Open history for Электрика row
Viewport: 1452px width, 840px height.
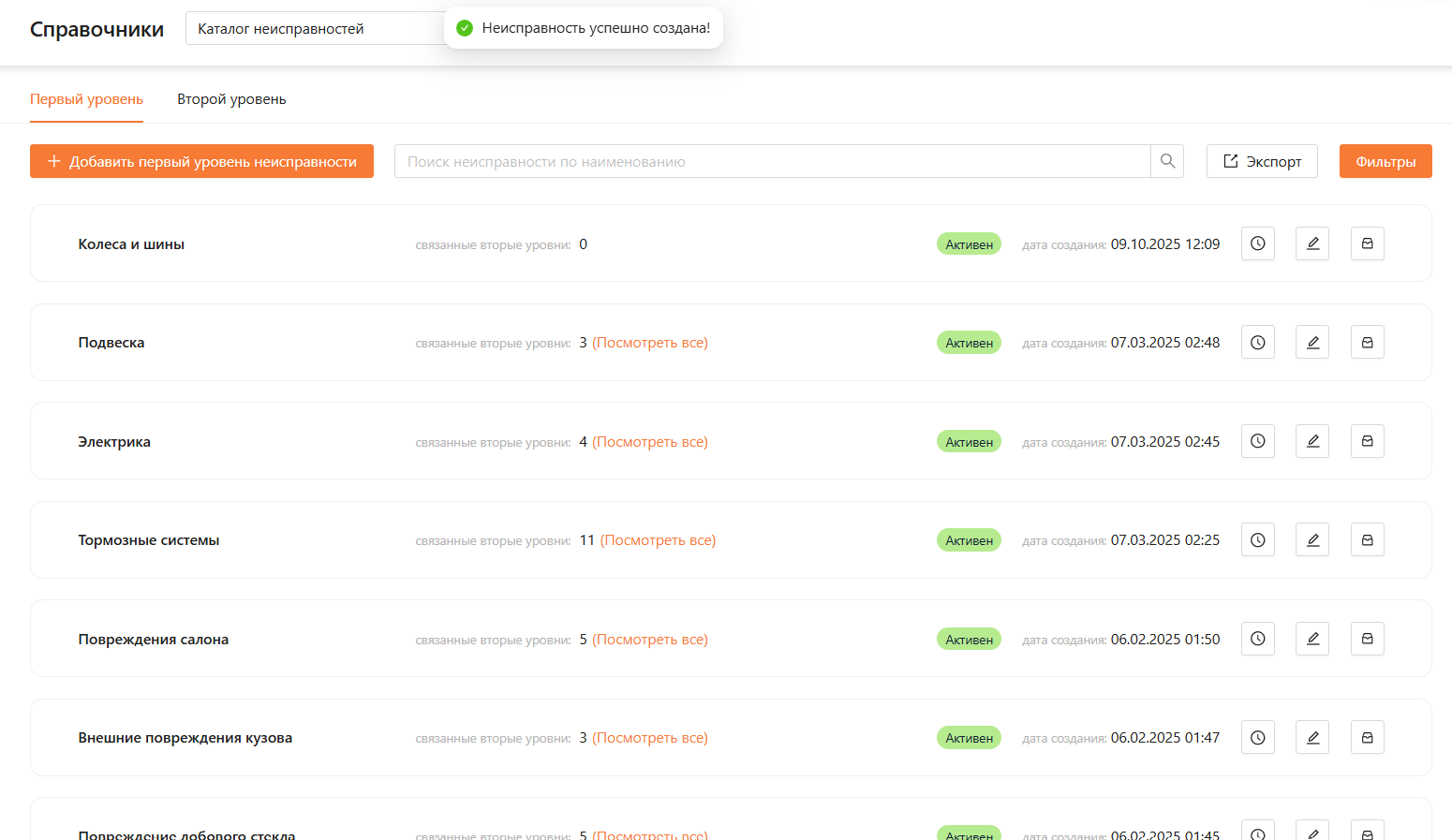click(x=1257, y=441)
